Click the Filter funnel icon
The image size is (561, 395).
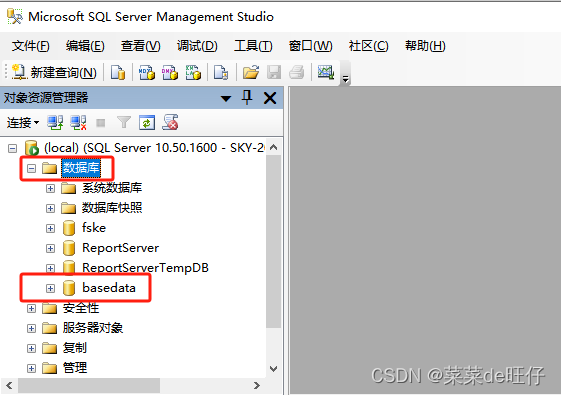pos(124,123)
